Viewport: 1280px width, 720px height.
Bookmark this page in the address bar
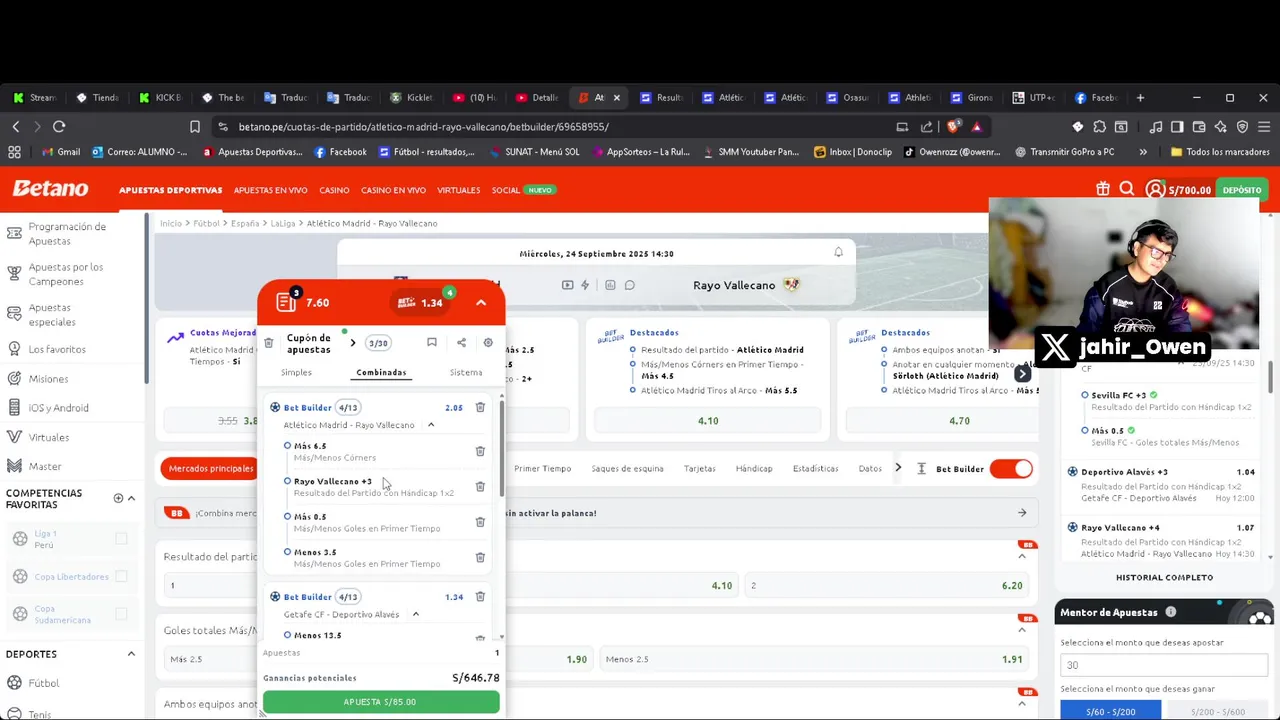[195, 126]
